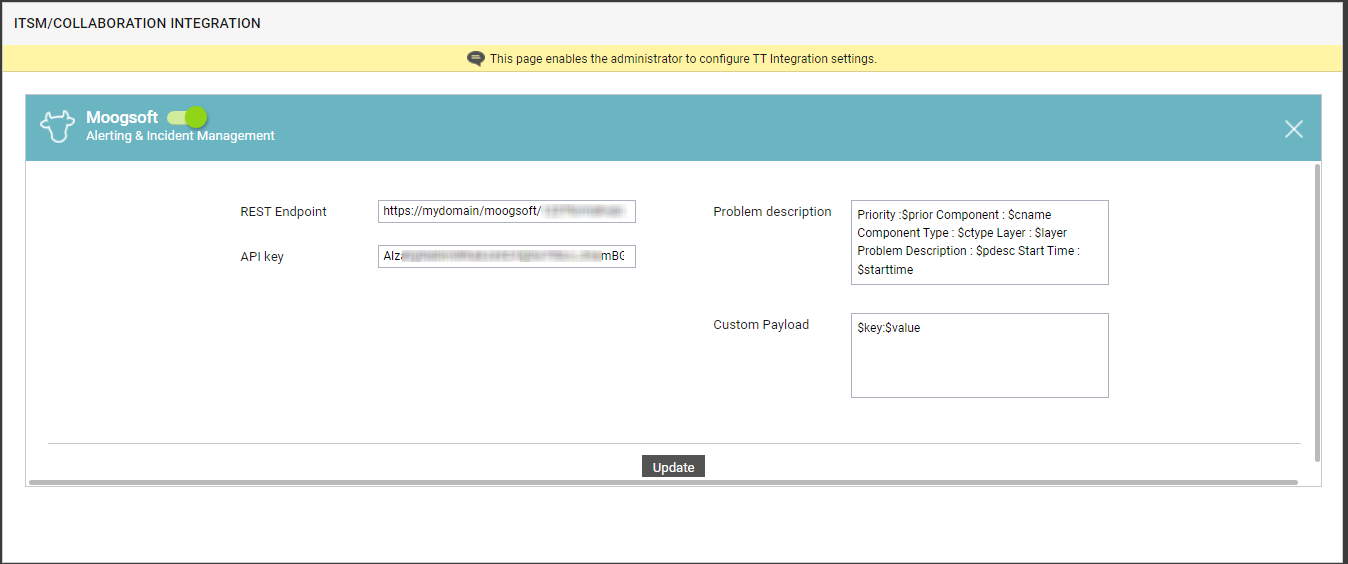Focus the API key input field

(507, 256)
